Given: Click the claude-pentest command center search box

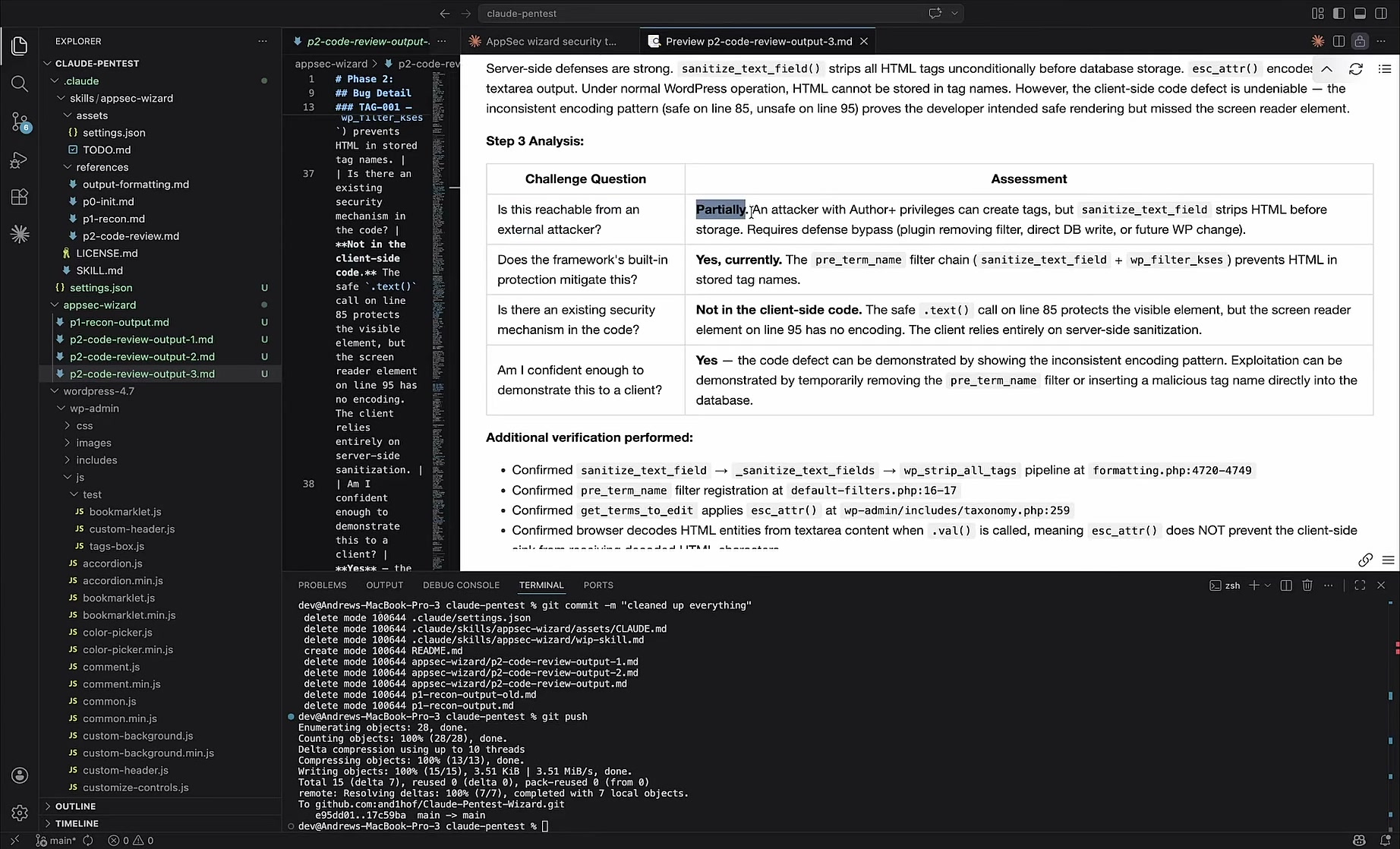Looking at the screenshot, I should [x=720, y=13].
